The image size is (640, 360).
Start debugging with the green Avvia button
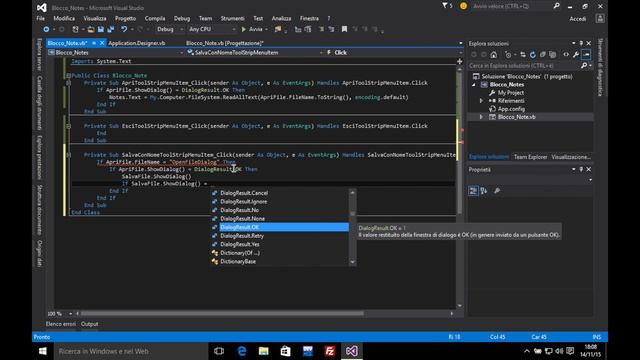pyautogui.click(x=252, y=29)
